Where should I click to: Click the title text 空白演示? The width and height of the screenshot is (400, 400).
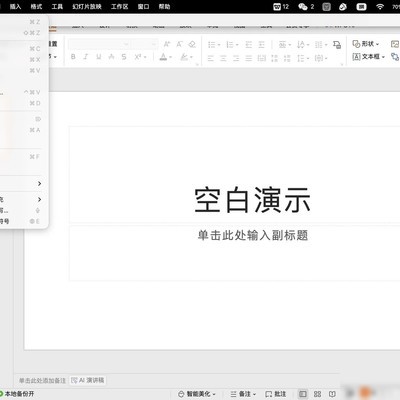[252, 200]
